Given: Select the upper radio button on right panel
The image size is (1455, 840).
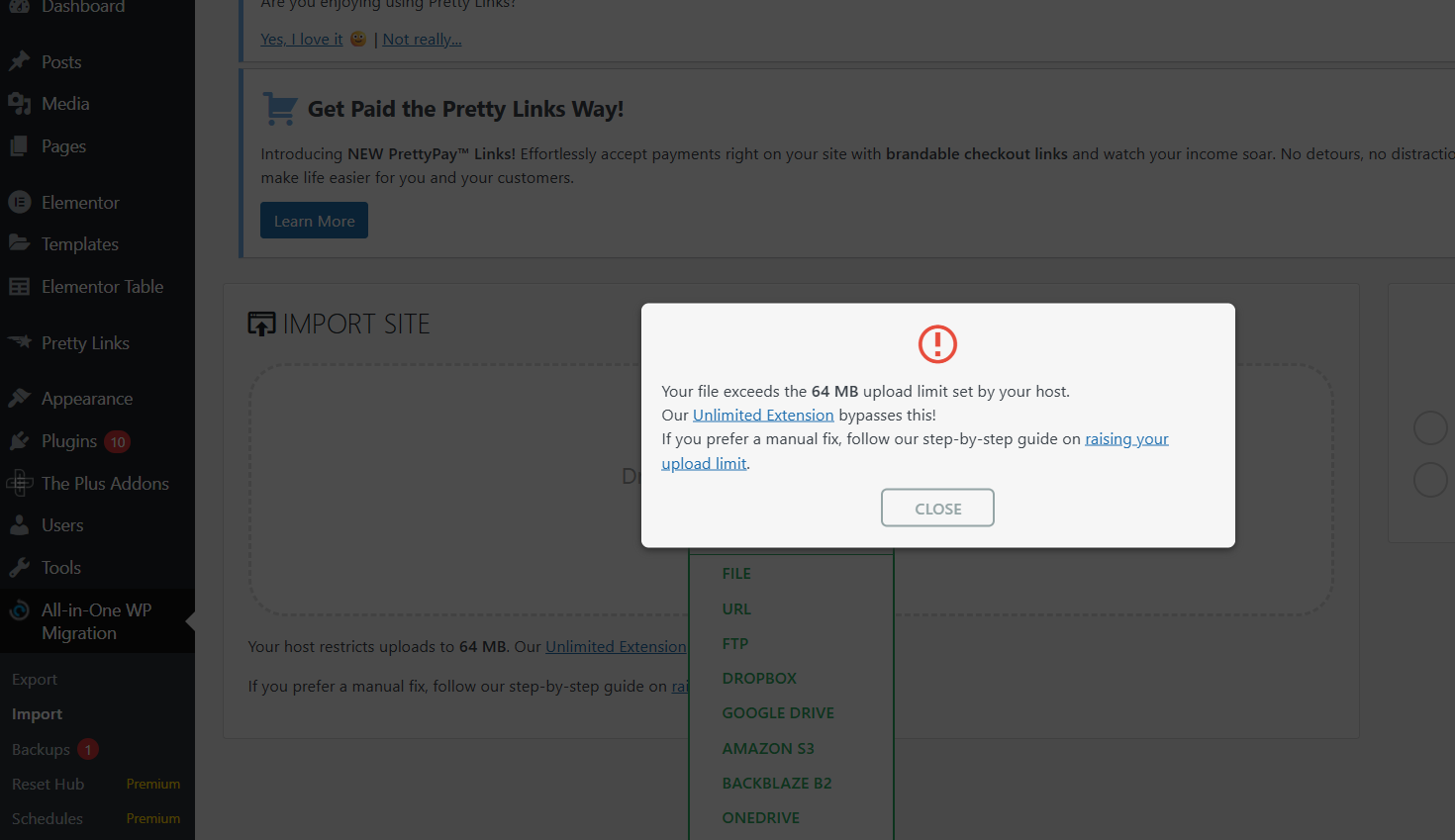Looking at the screenshot, I should 1430,428.
